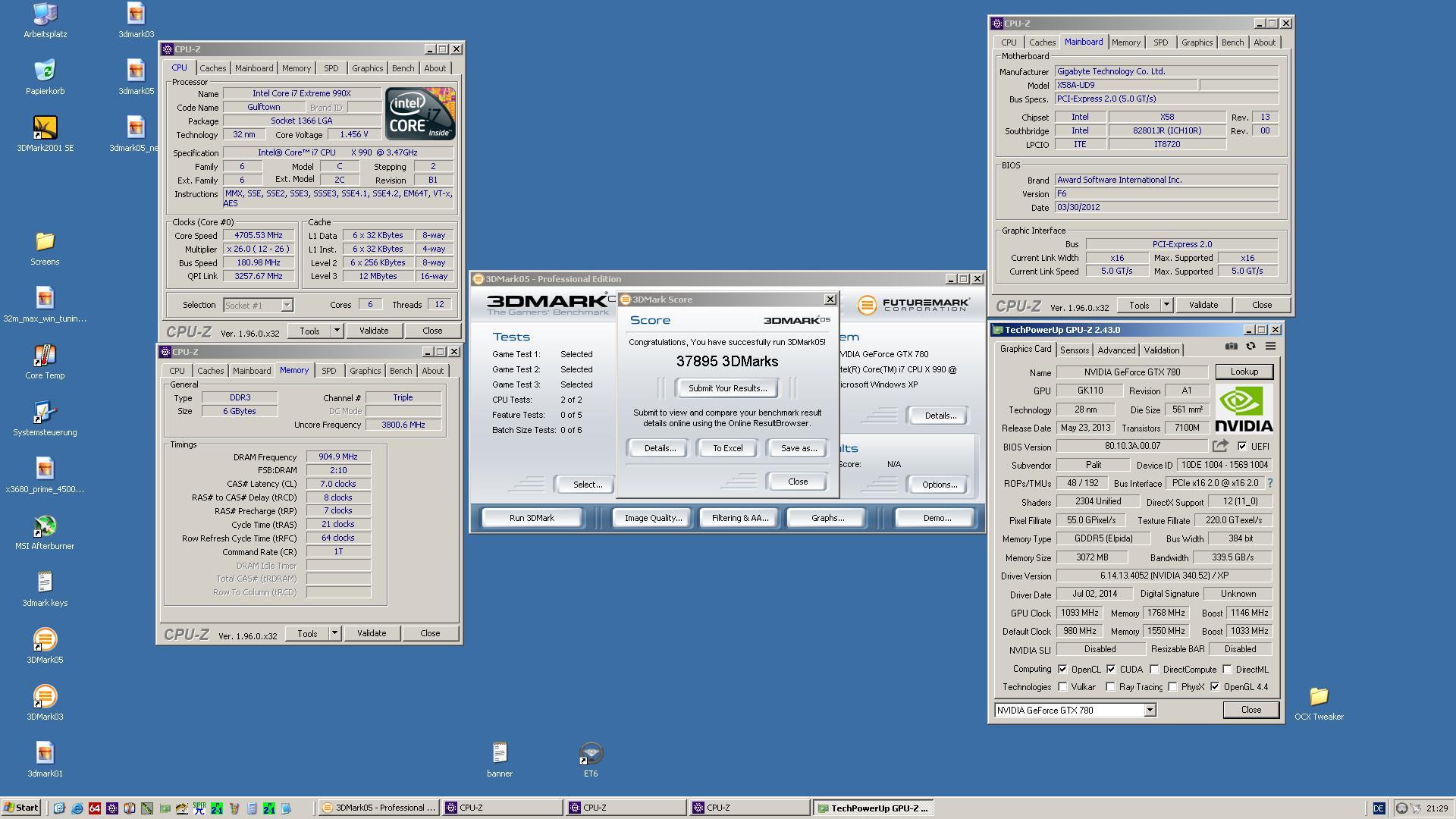The image size is (1456, 819).
Task: Switch to the Sensors tab in GPU-Z
Action: (1074, 350)
